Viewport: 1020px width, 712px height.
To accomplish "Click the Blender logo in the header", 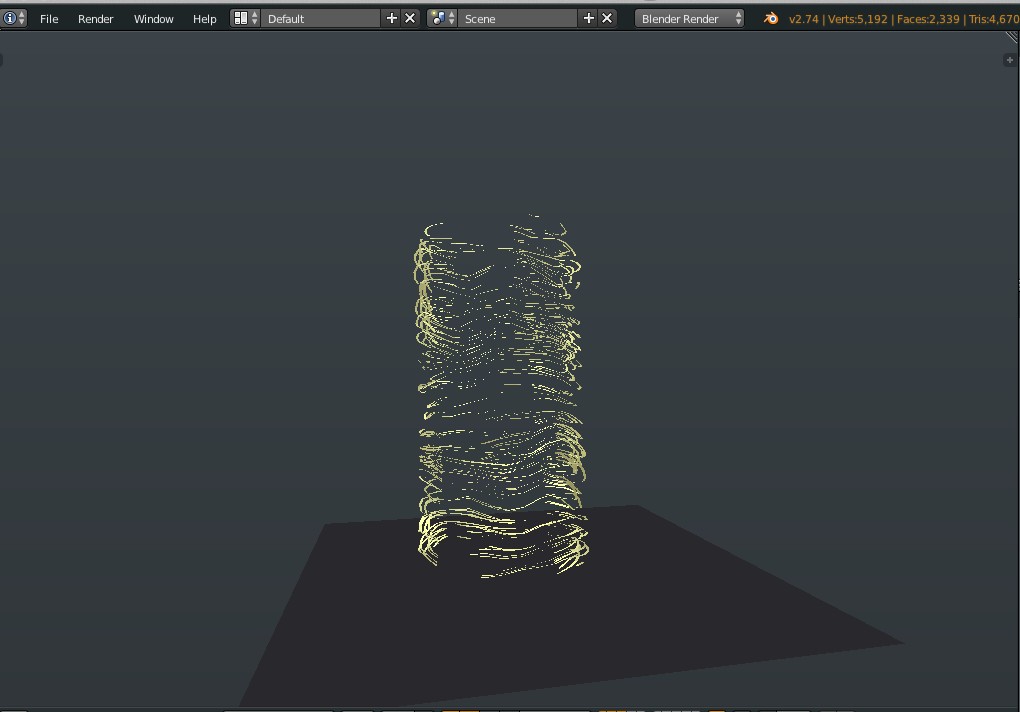I will coord(769,18).
